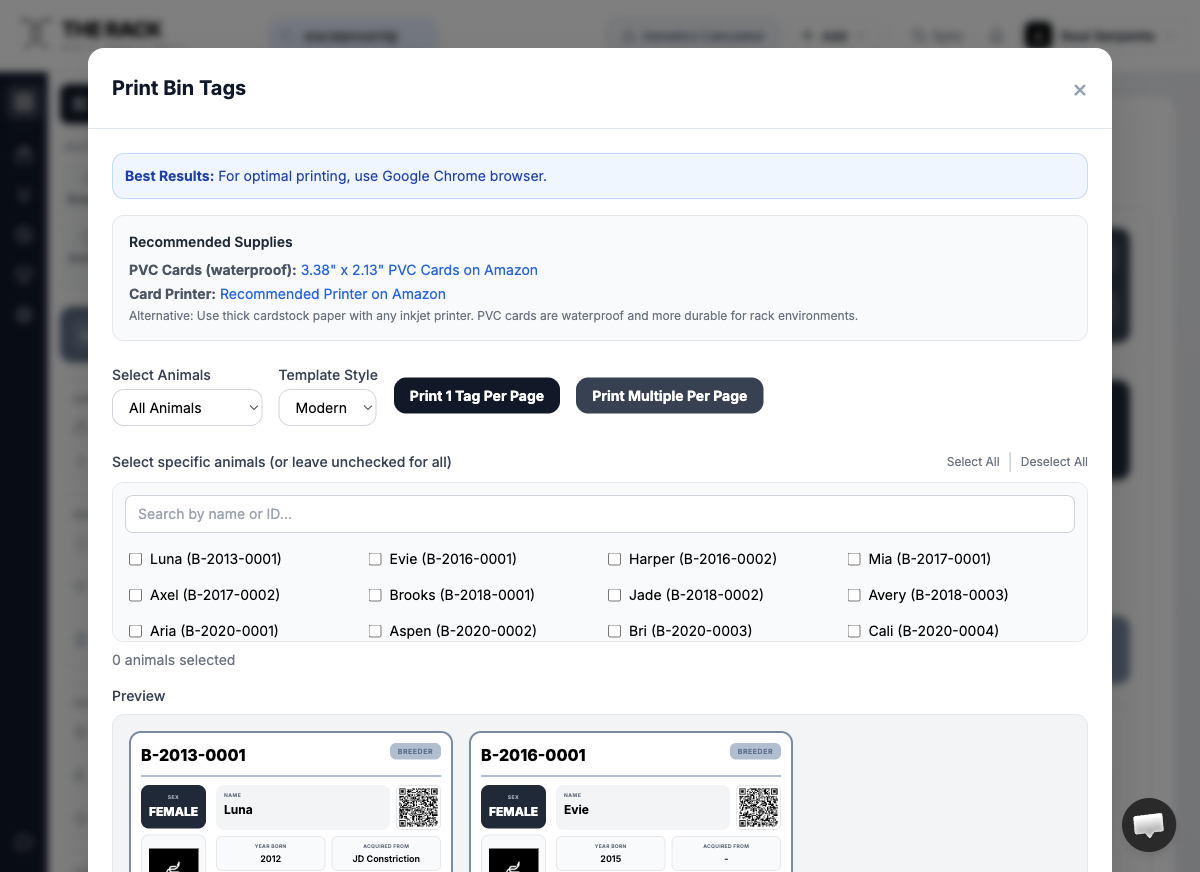Open the PVC Cards on Amazon link

click(419, 270)
